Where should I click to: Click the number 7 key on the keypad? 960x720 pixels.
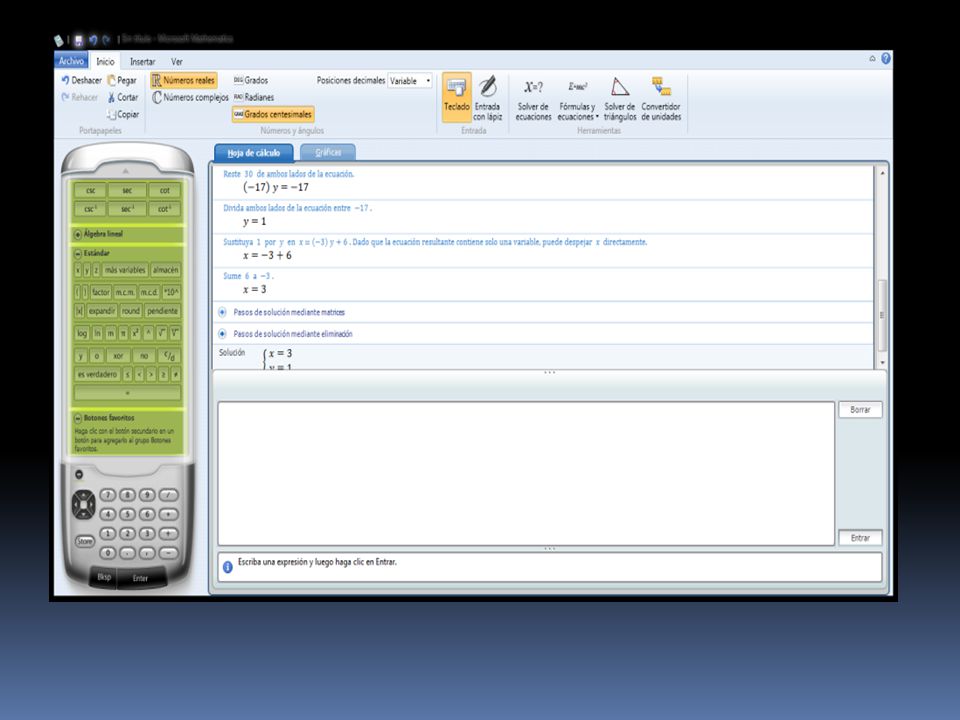coord(108,495)
